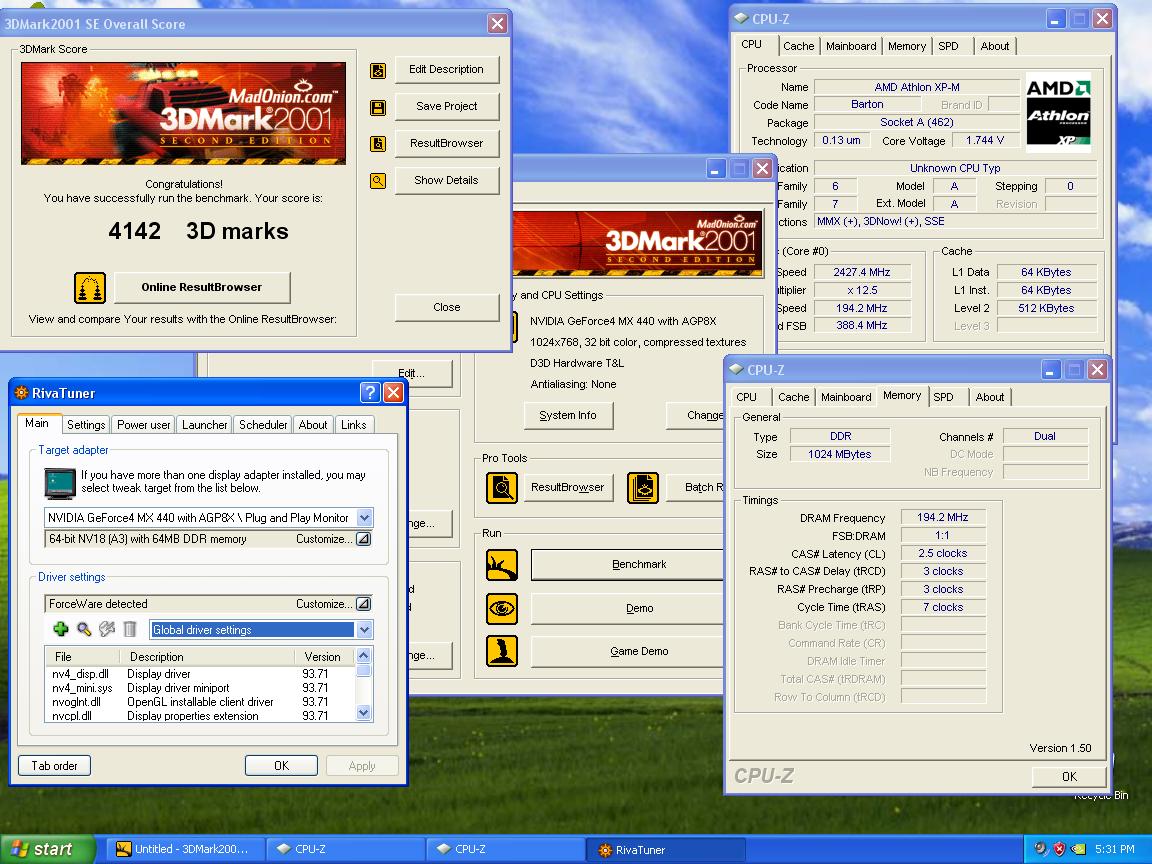Viewport: 1152px width, 864px height.
Task: Click OK button in RivaTuner
Action: point(281,766)
